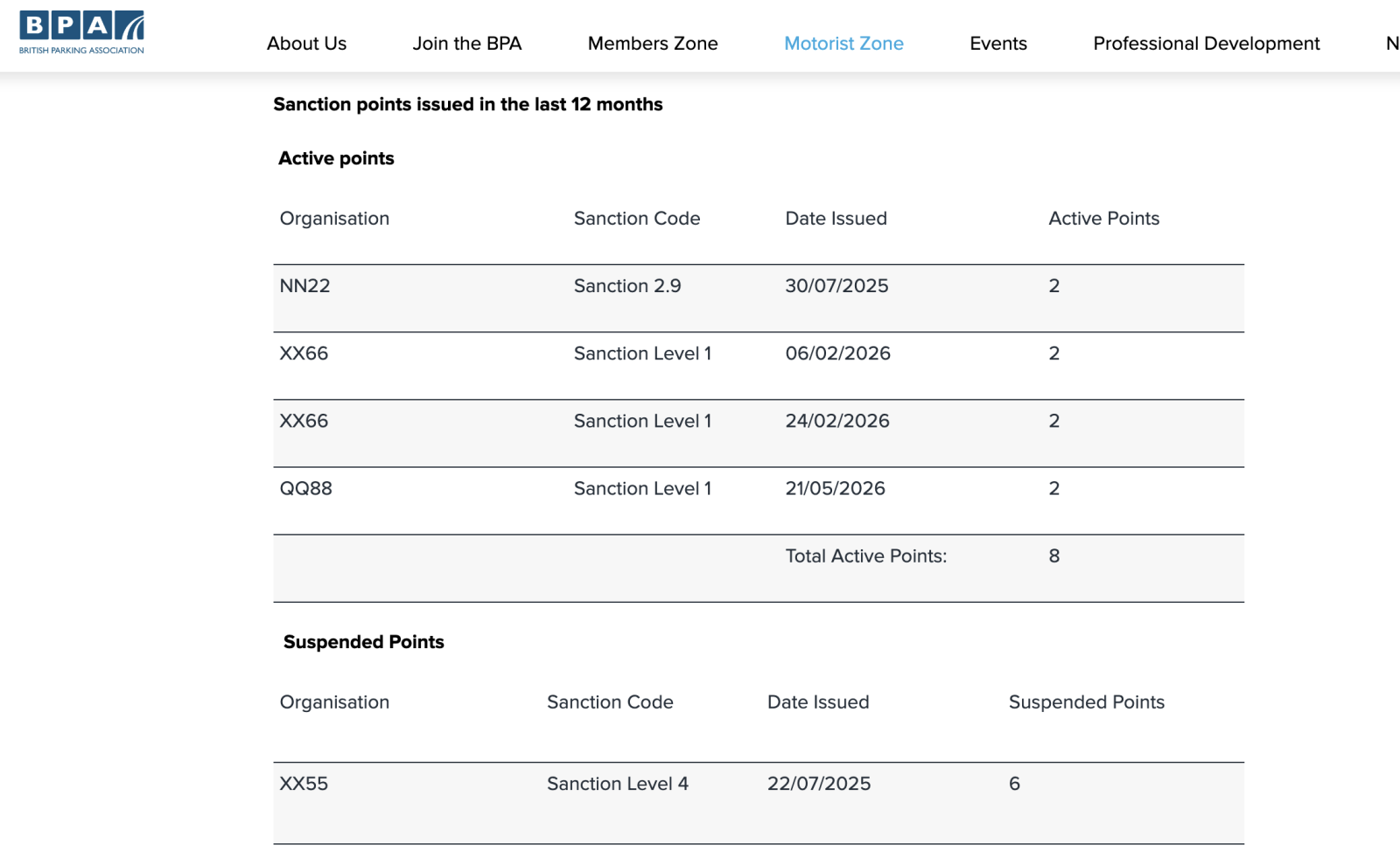Image resolution: width=1400 pixels, height=852 pixels.
Task: Open Professional Development menu
Action: tap(1207, 43)
